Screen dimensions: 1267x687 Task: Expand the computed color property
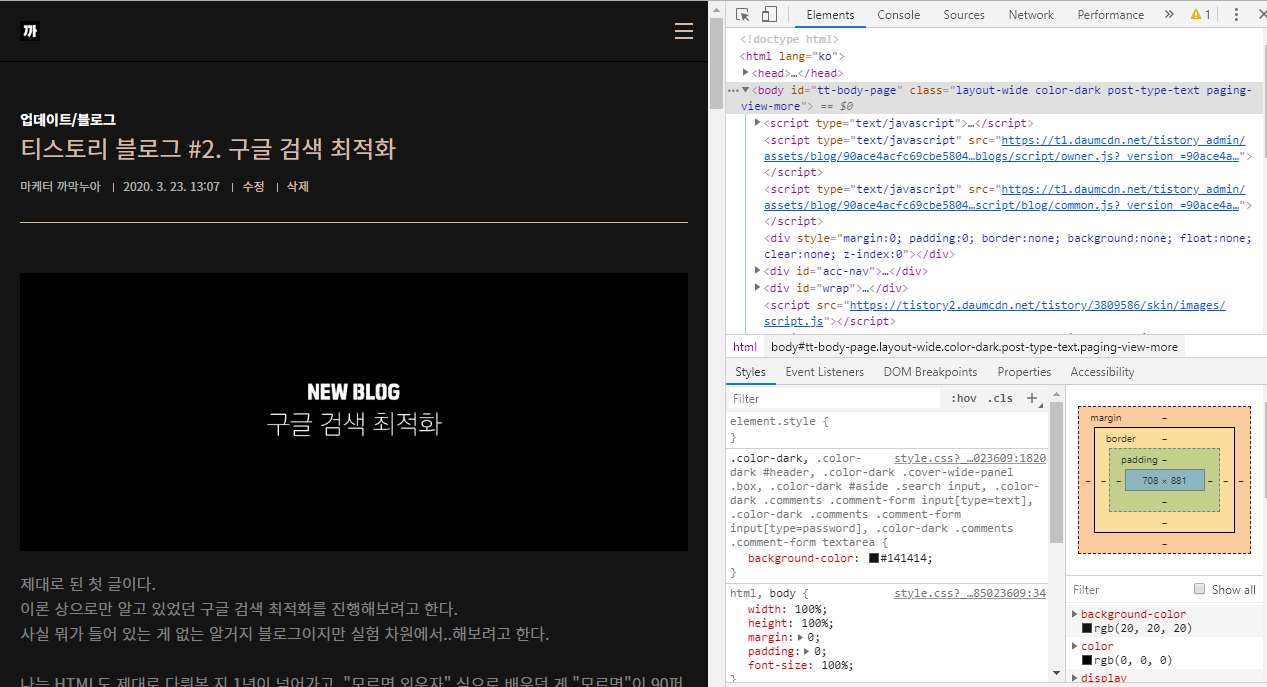point(1075,646)
